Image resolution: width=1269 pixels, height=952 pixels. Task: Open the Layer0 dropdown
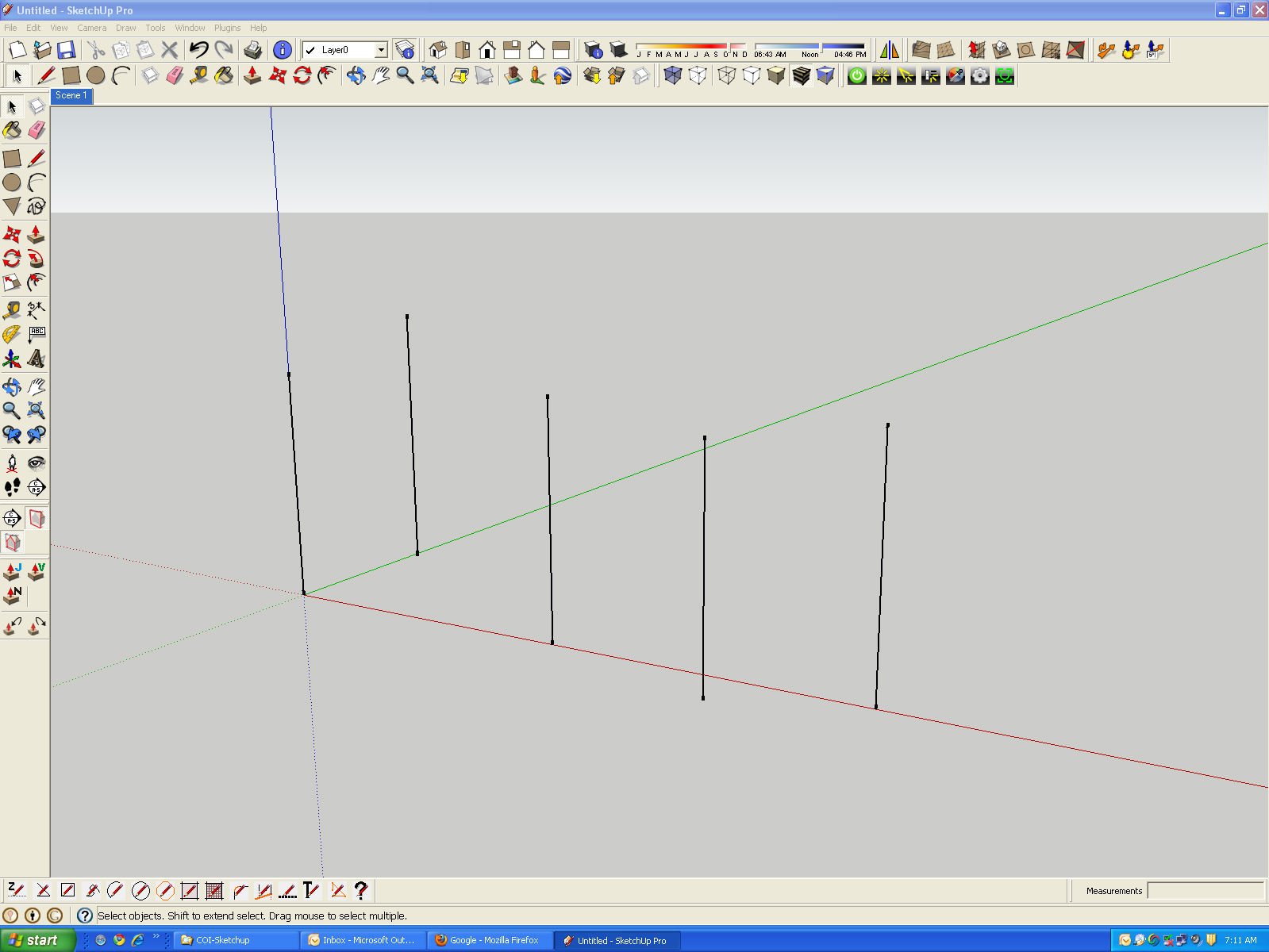pyautogui.click(x=381, y=50)
